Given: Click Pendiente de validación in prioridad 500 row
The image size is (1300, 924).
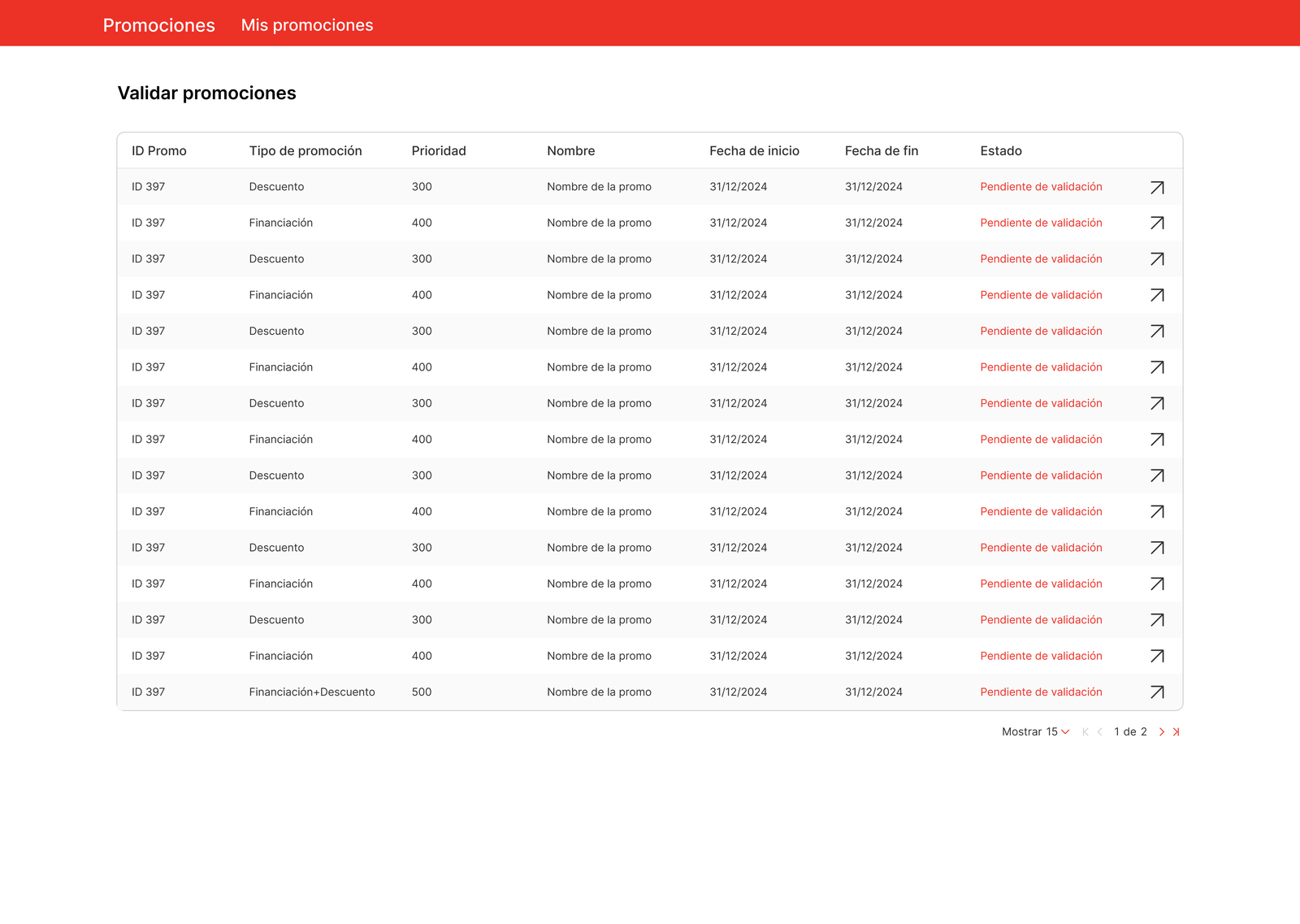Looking at the screenshot, I should pyautogui.click(x=1041, y=692).
